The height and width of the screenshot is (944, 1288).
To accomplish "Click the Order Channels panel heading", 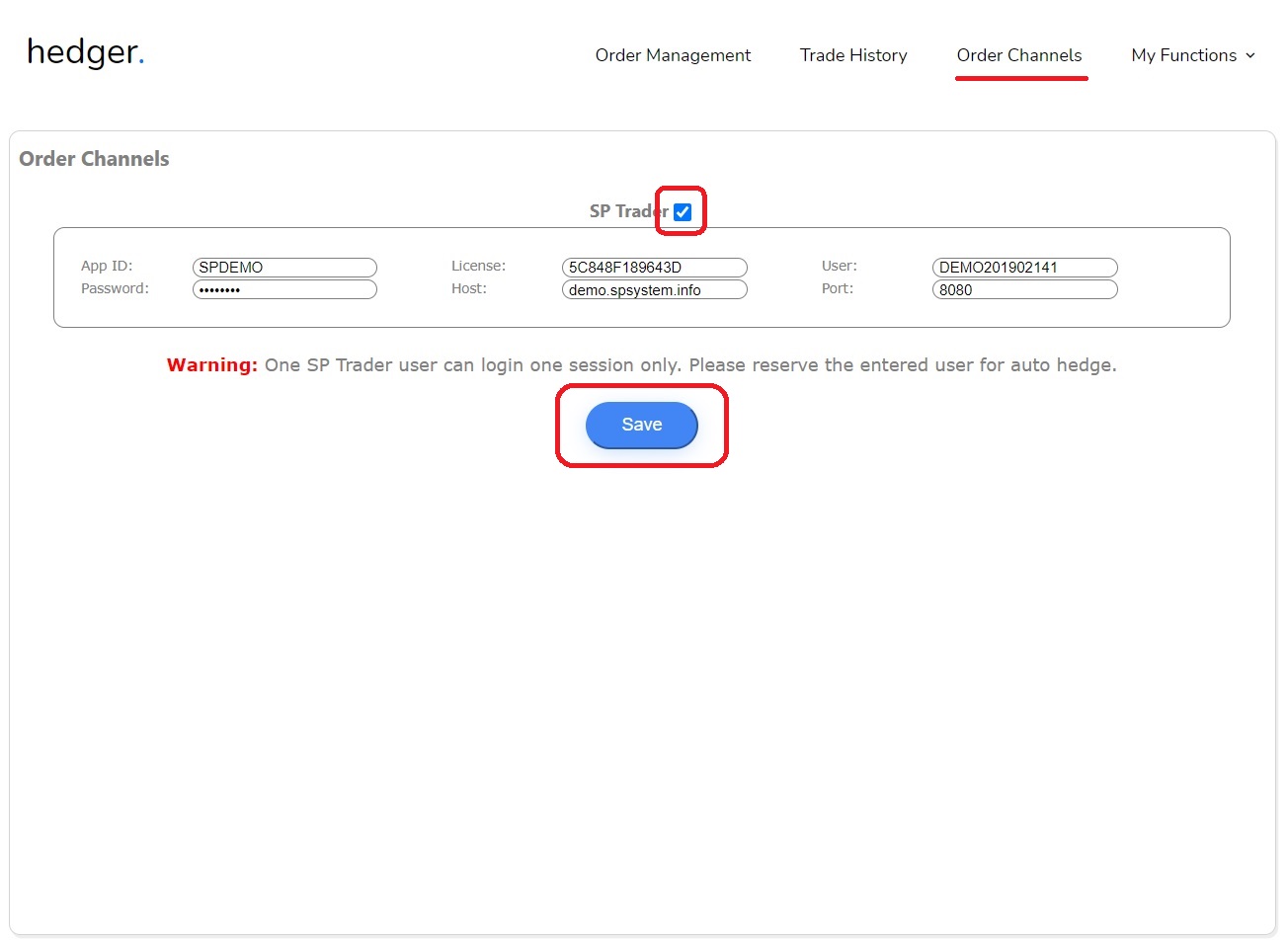I will pos(94,159).
